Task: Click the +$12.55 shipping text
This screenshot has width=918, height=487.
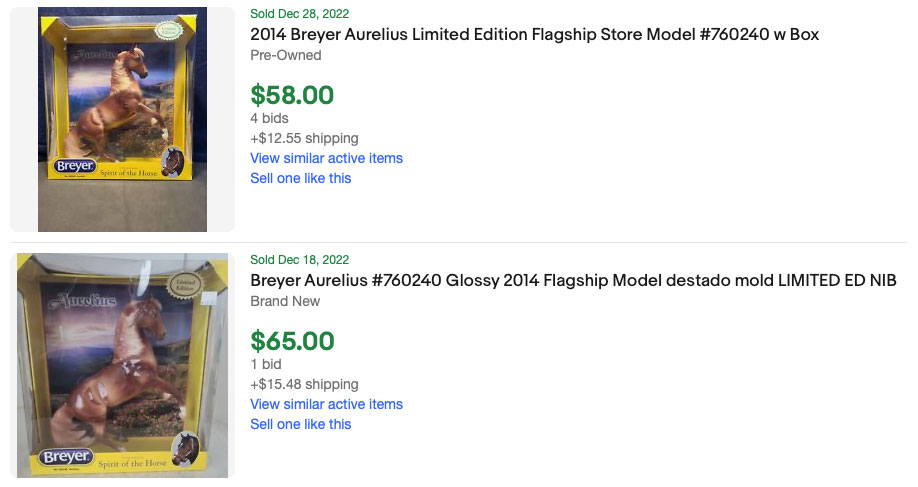Action: [304, 138]
